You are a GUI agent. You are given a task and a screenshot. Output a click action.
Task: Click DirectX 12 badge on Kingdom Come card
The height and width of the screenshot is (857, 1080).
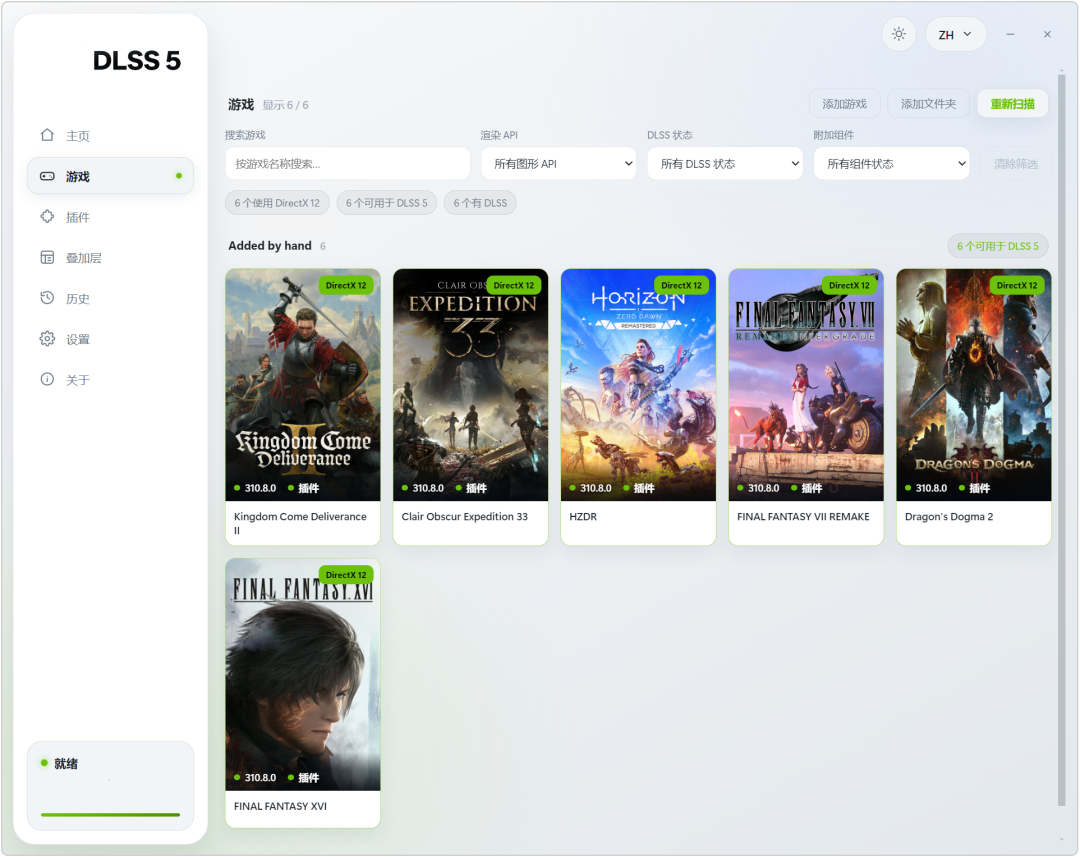click(346, 285)
